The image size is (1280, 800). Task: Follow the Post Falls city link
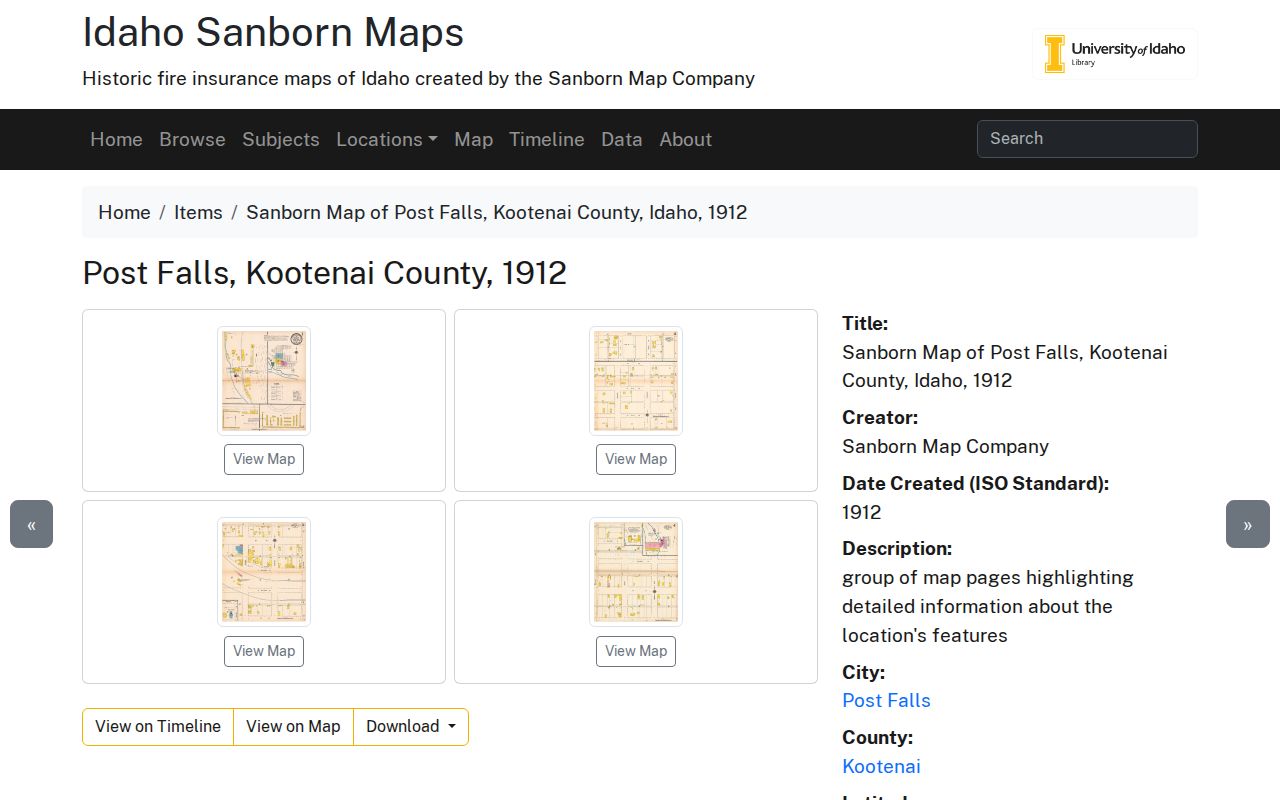click(886, 701)
